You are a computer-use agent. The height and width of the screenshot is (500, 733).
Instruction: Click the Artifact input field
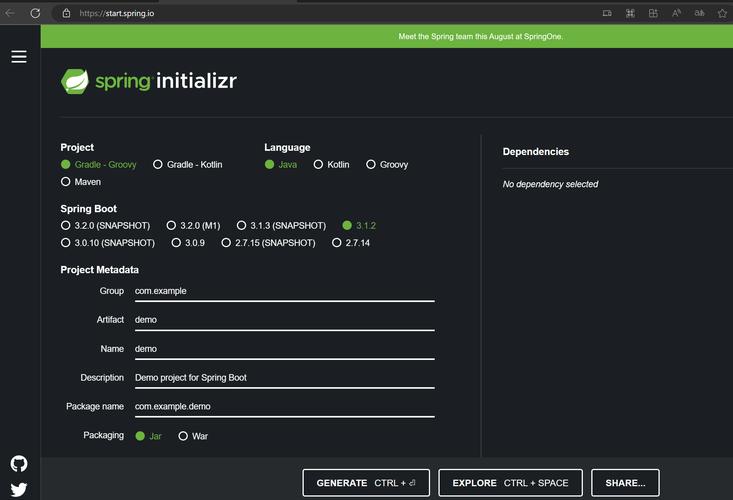285,320
